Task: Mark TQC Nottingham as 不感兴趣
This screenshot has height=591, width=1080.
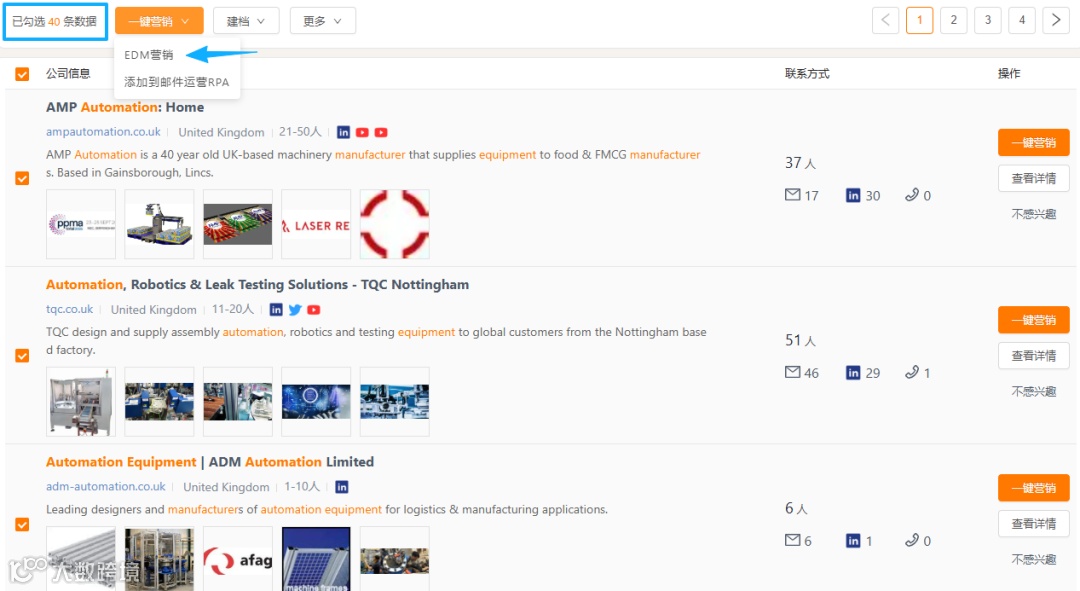Action: click(x=1033, y=391)
